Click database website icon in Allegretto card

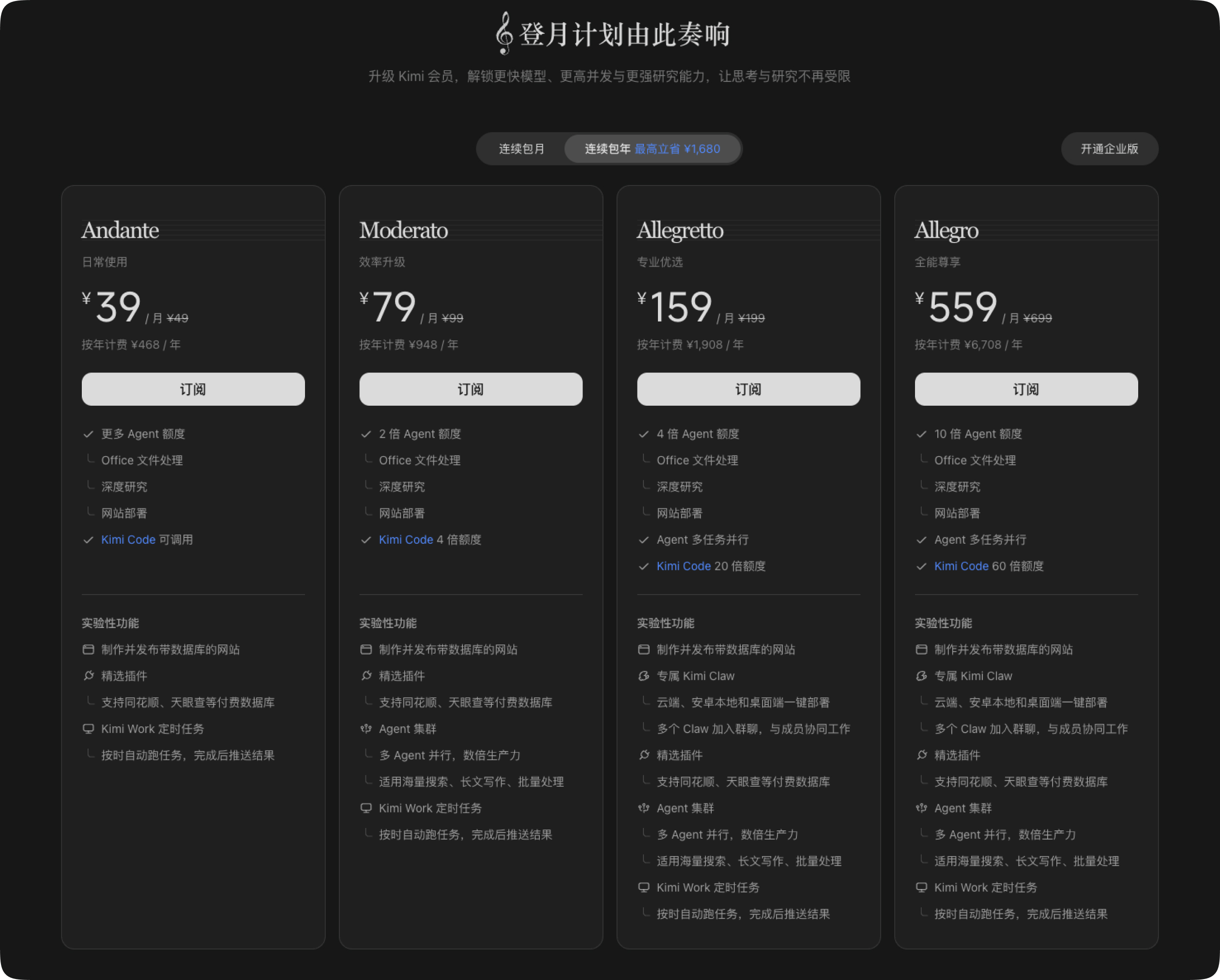pyautogui.click(x=643, y=650)
